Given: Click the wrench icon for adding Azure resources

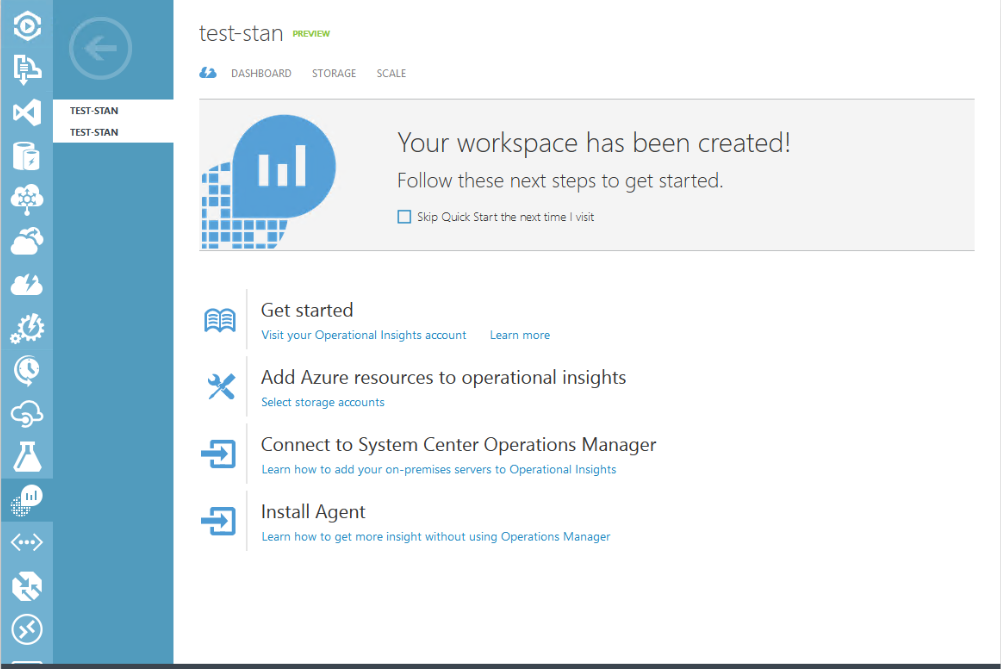Looking at the screenshot, I should pos(220,387).
